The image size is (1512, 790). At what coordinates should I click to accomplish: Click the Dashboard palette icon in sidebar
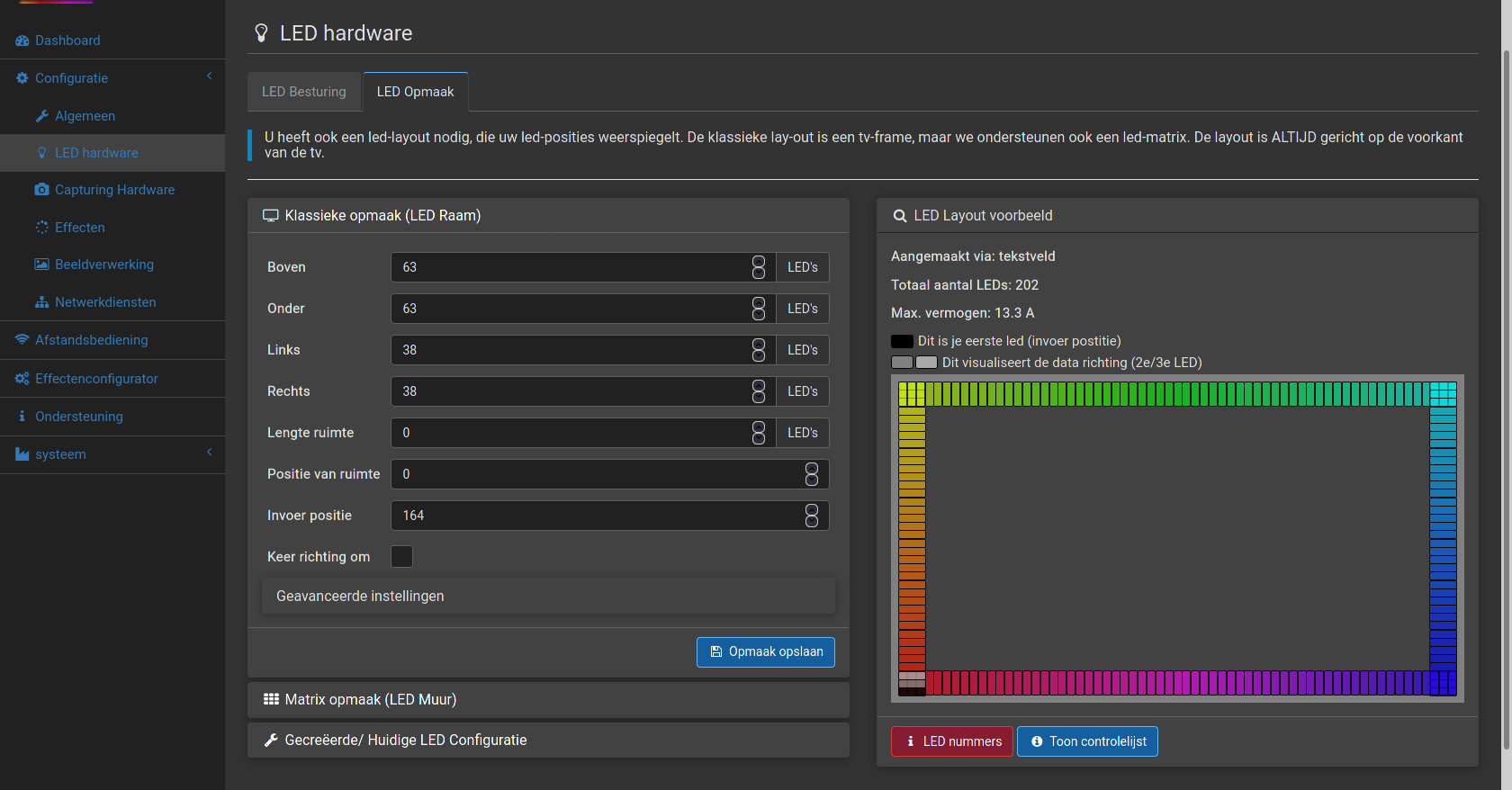[22, 40]
